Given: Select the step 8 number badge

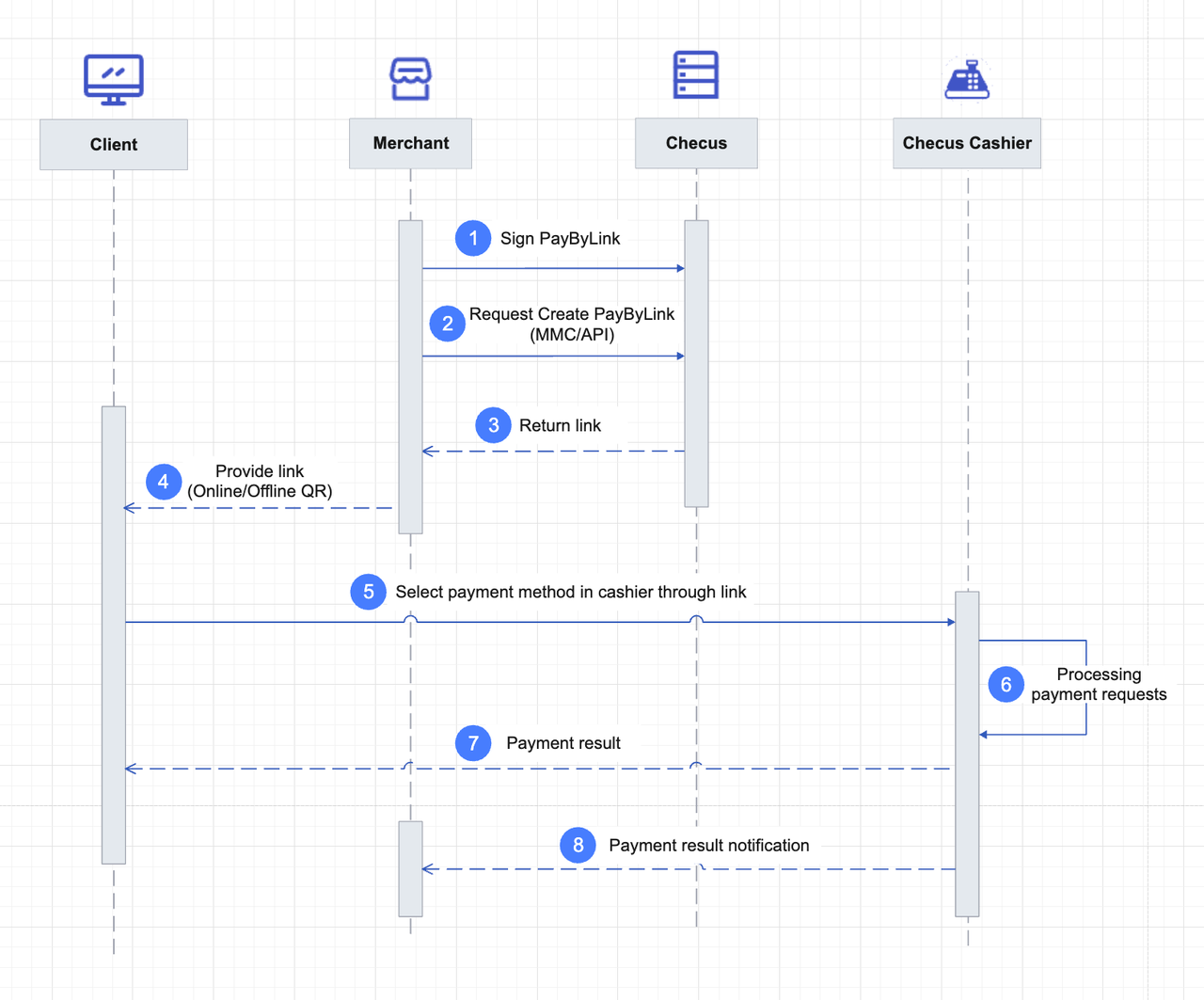Looking at the screenshot, I should point(578,845).
